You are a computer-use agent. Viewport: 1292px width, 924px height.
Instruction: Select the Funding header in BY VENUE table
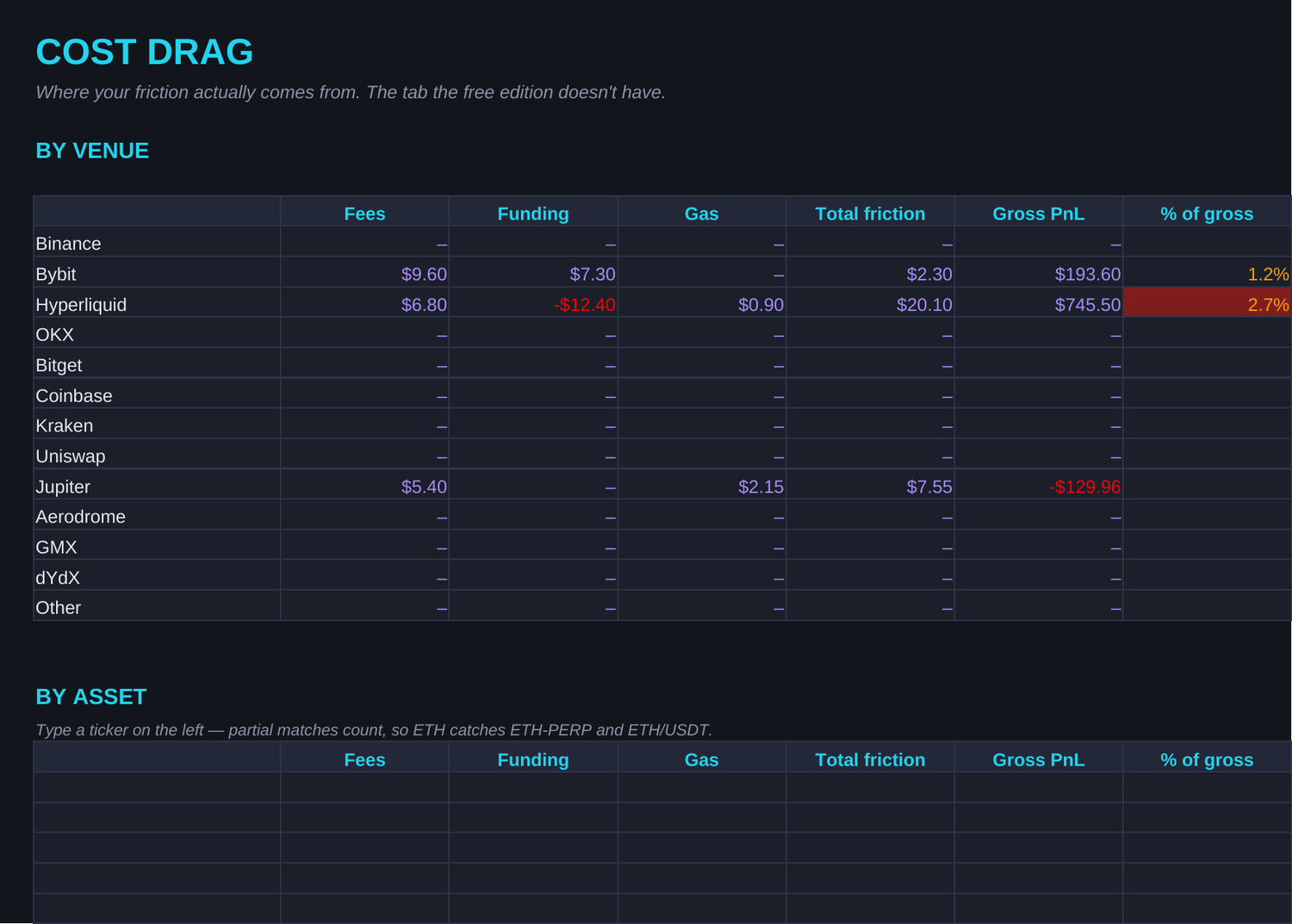click(533, 214)
